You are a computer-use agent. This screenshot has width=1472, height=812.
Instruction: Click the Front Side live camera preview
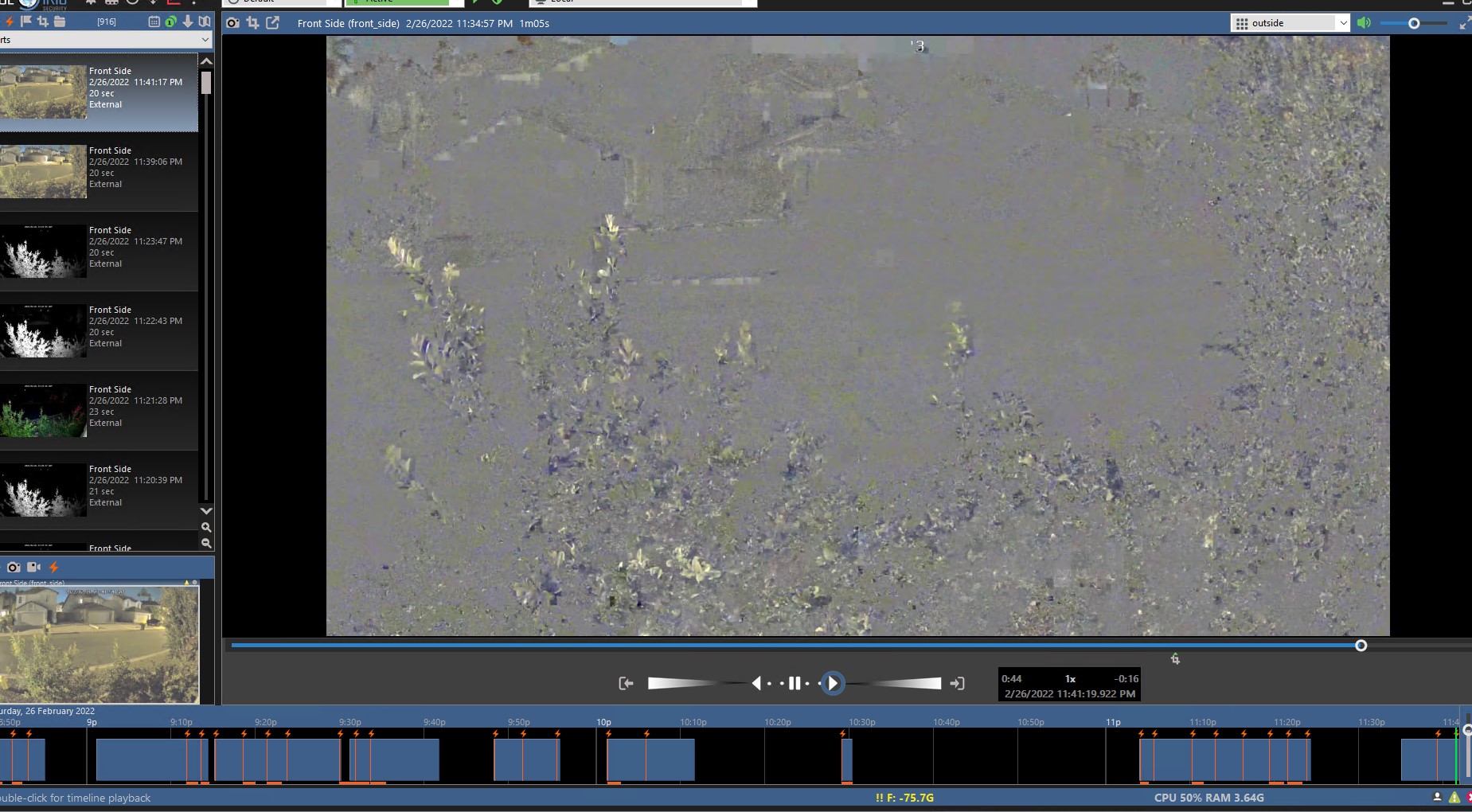(x=99, y=645)
